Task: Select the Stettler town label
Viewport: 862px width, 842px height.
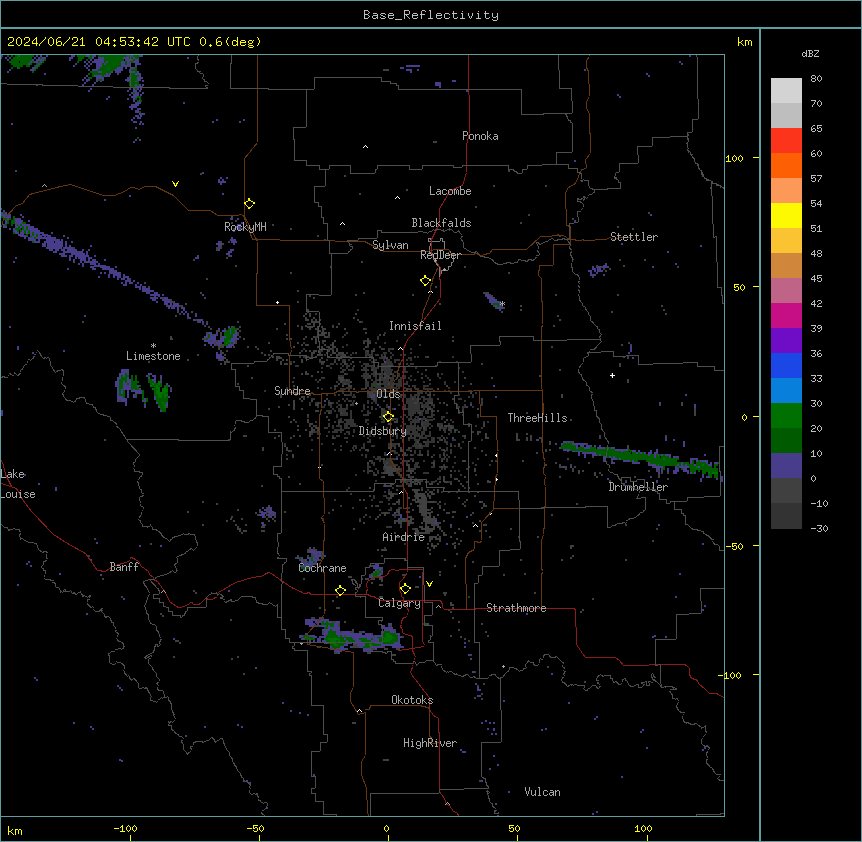Action: tap(634, 237)
